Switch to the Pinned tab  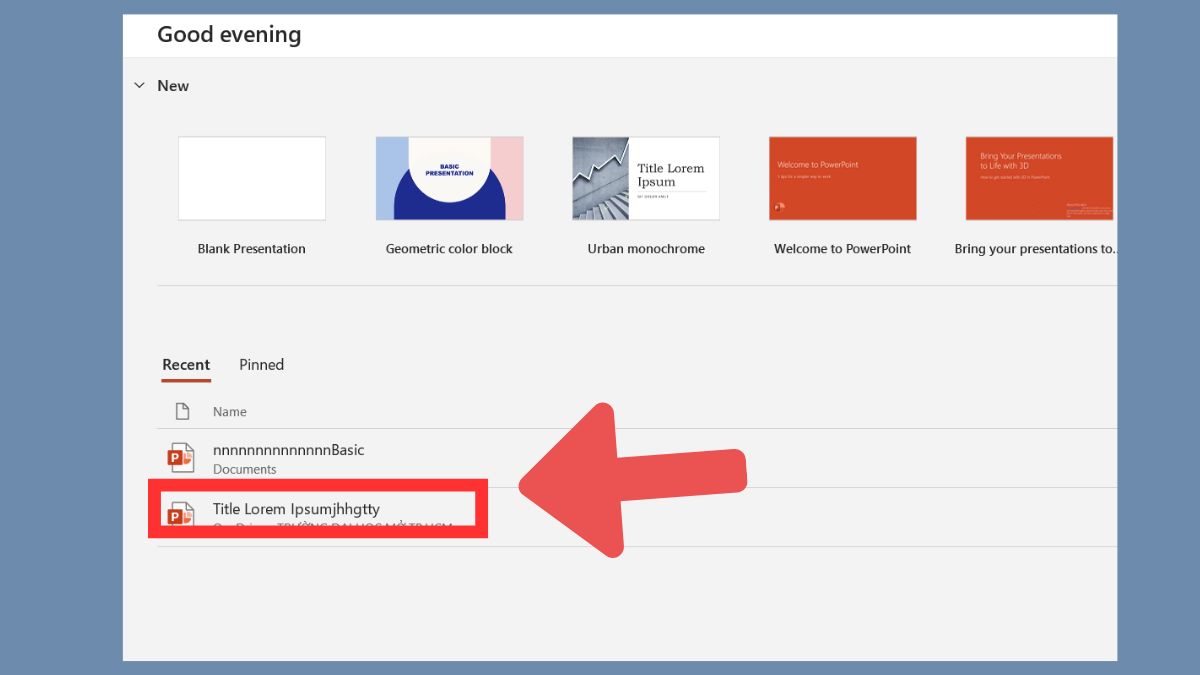262,365
